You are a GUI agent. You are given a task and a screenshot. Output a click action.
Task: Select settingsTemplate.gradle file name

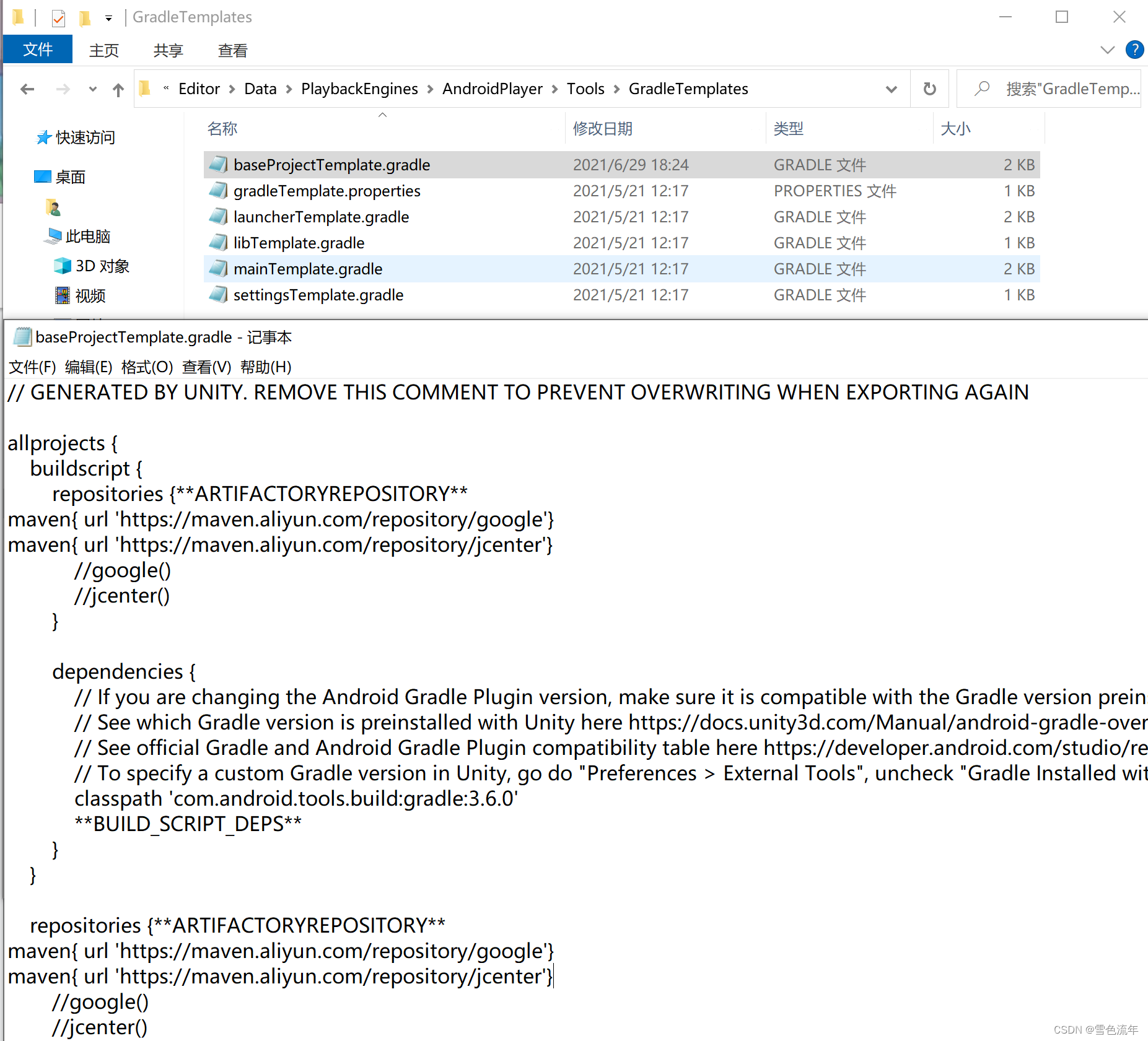click(318, 295)
